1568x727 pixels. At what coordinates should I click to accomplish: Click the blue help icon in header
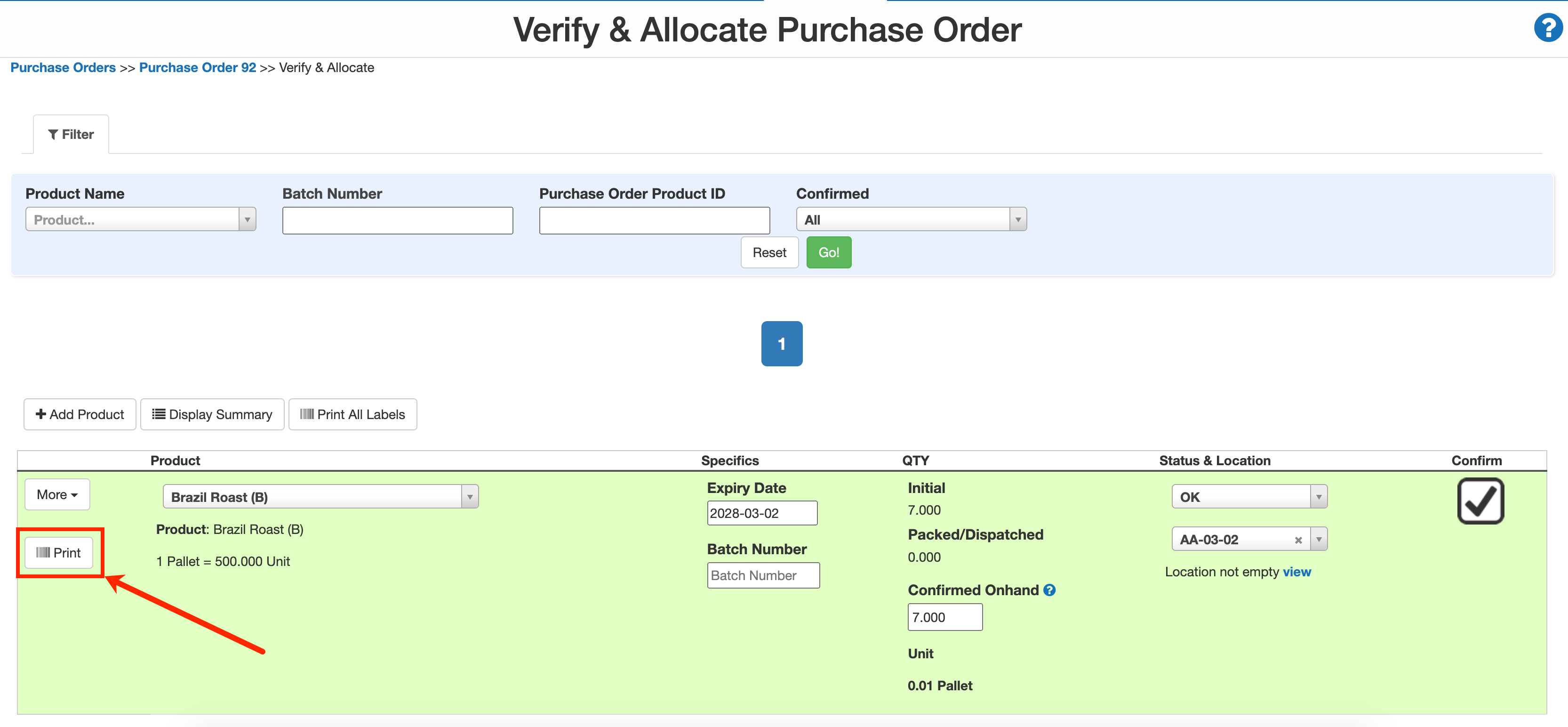pyautogui.click(x=1547, y=29)
